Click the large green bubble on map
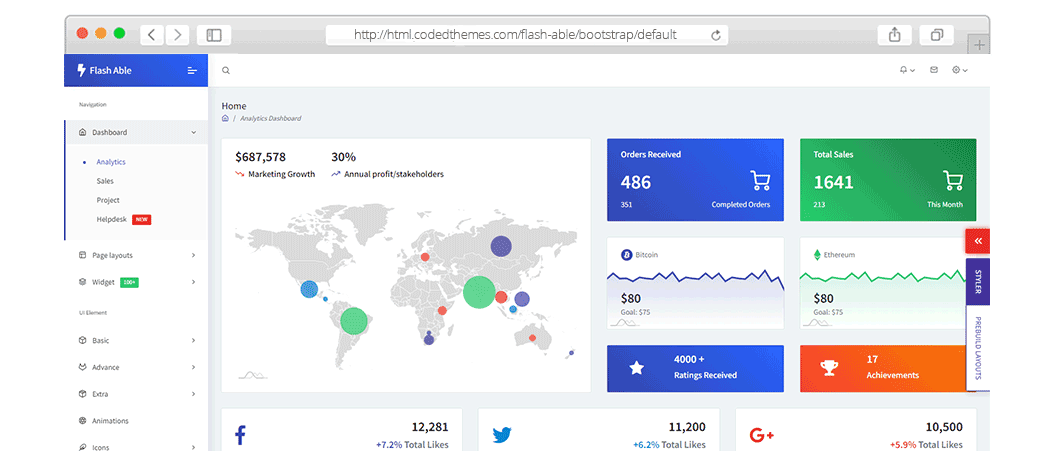The height and width of the screenshot is (451, 1060). pos(479,291)
